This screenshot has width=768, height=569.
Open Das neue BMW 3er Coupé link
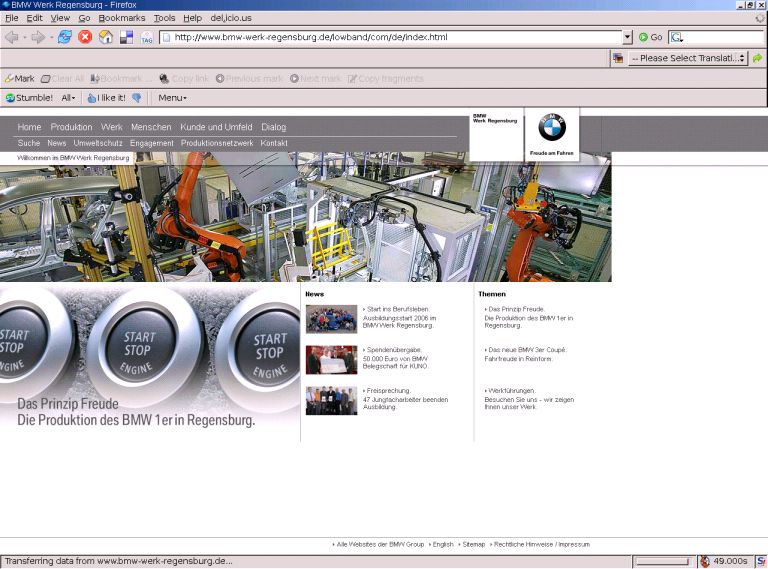[528, 350]
